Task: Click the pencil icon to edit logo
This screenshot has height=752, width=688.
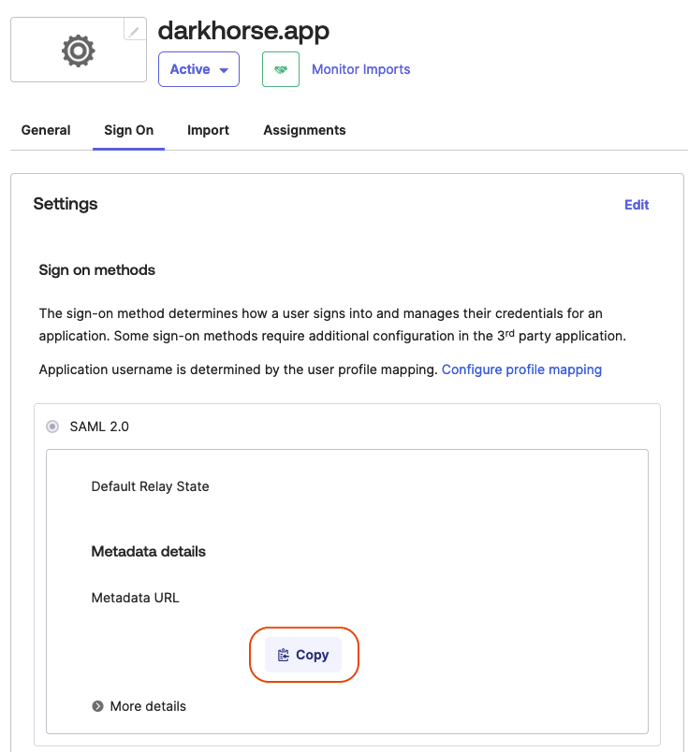Action: pos(134,31)
